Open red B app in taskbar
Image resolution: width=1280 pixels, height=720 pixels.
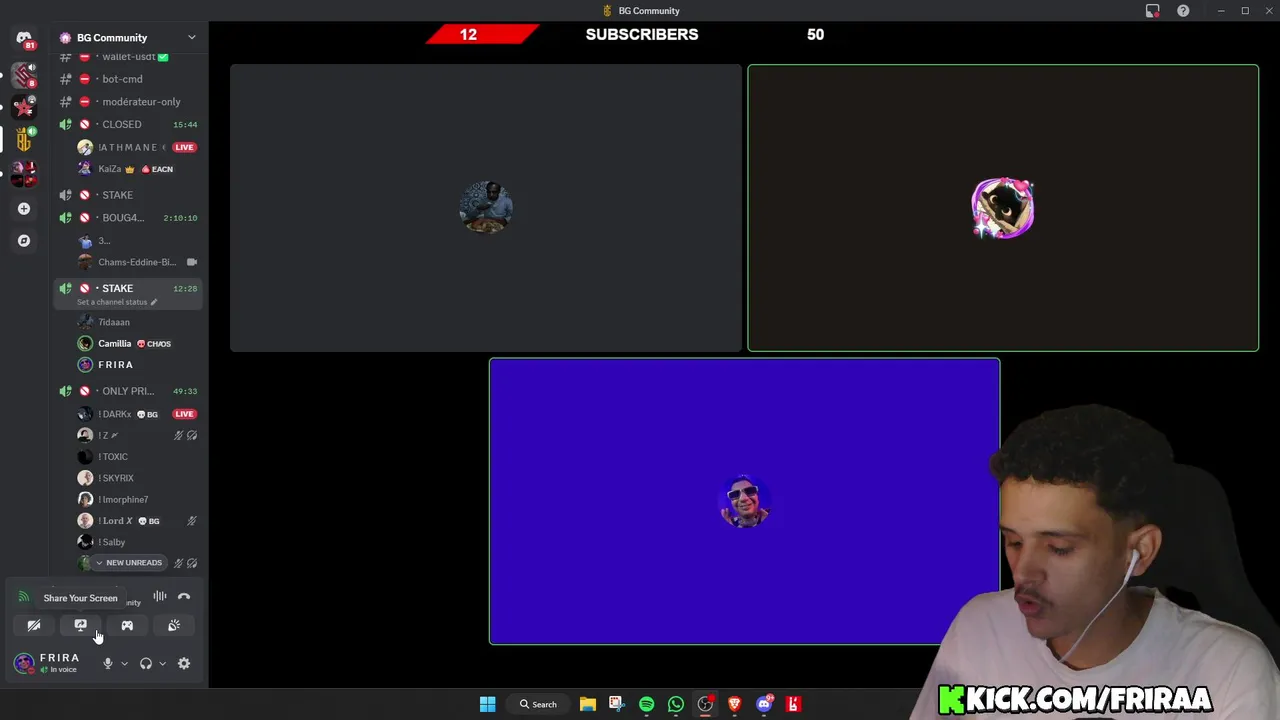tap(794, 704)
